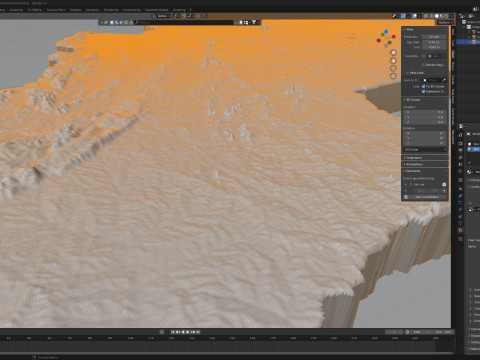Open the Scripting workspace tab
Viewport: 480px width, 360px height.
[179, 10]
